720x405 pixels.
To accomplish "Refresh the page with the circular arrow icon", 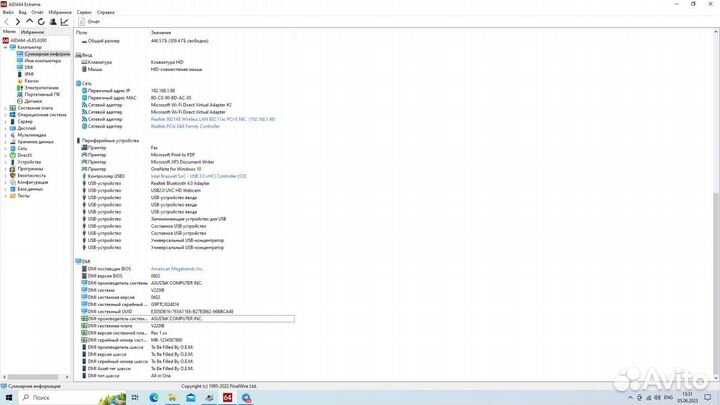I will (x=41, y=22).
